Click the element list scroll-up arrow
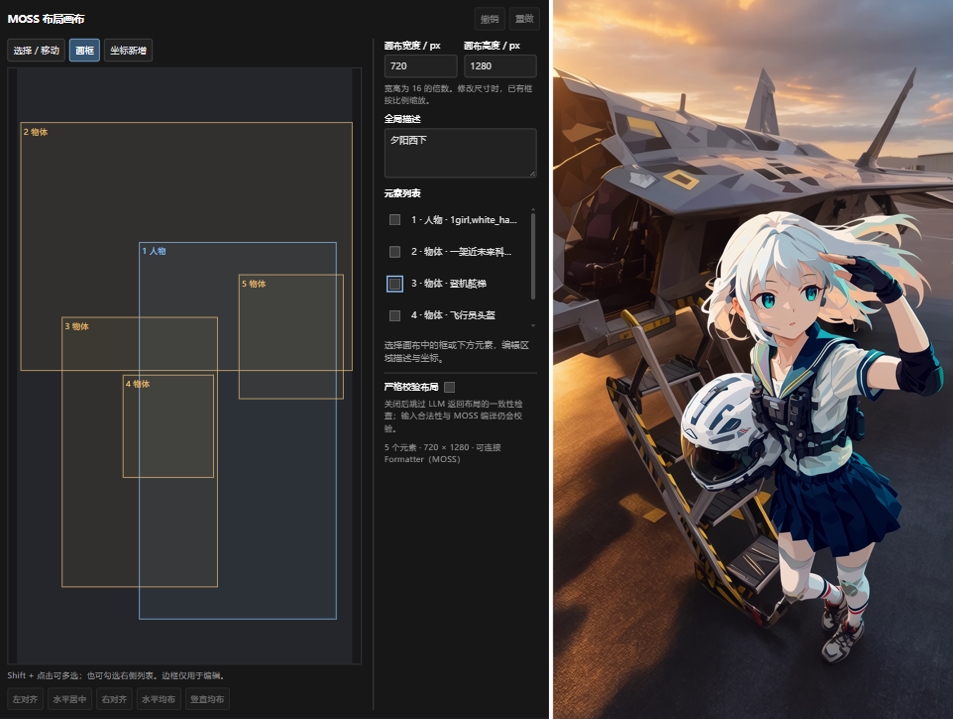 point(533,209)
